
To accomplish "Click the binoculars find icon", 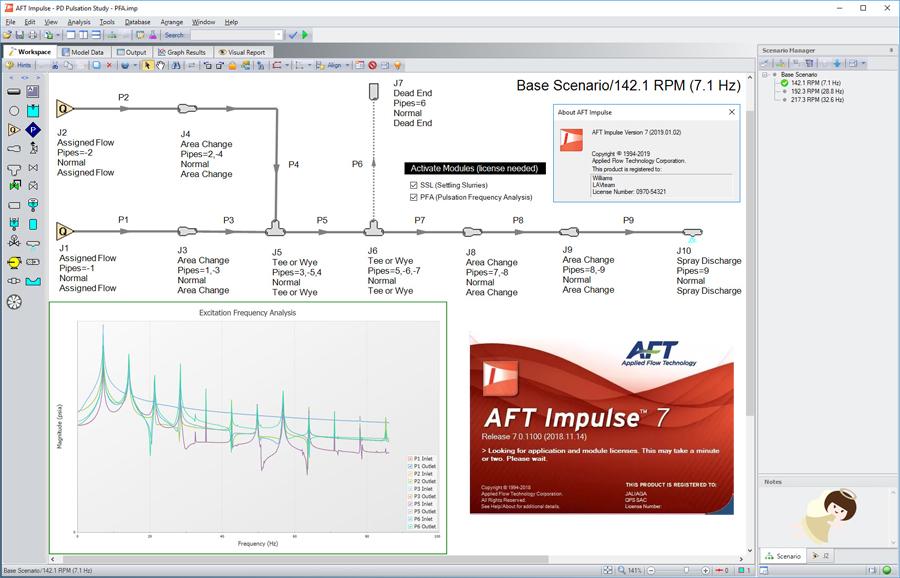I will pos(176,65).
